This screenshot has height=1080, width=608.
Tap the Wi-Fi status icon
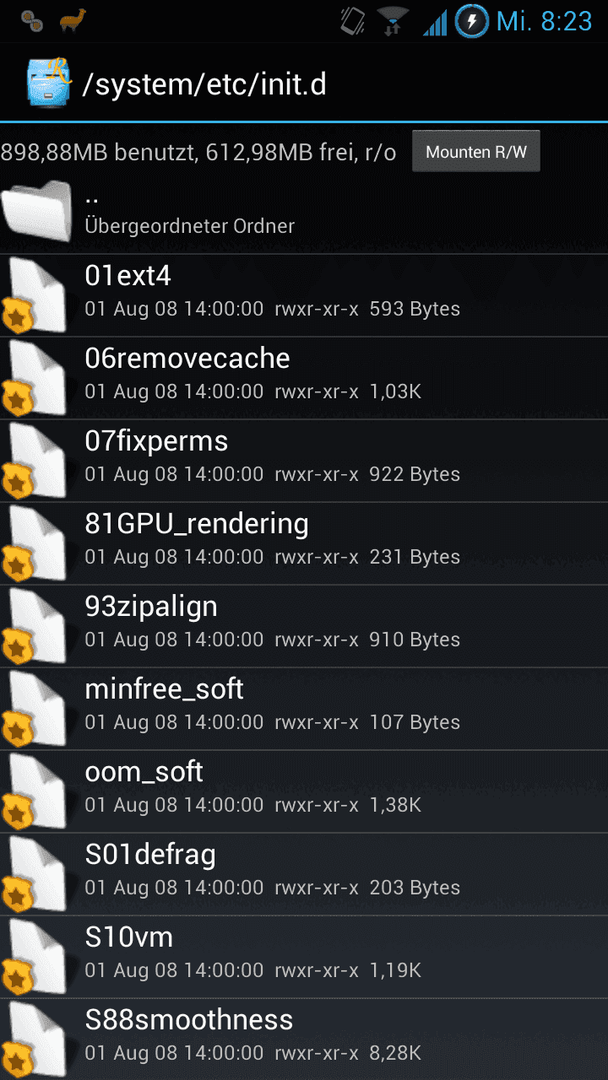(x=392, y=21)
